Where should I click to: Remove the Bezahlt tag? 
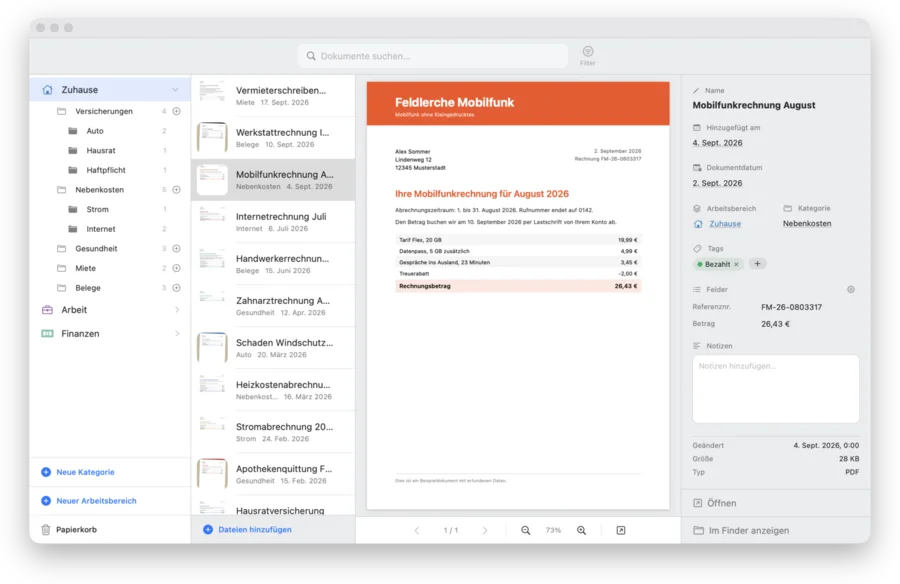pos(736,264)
